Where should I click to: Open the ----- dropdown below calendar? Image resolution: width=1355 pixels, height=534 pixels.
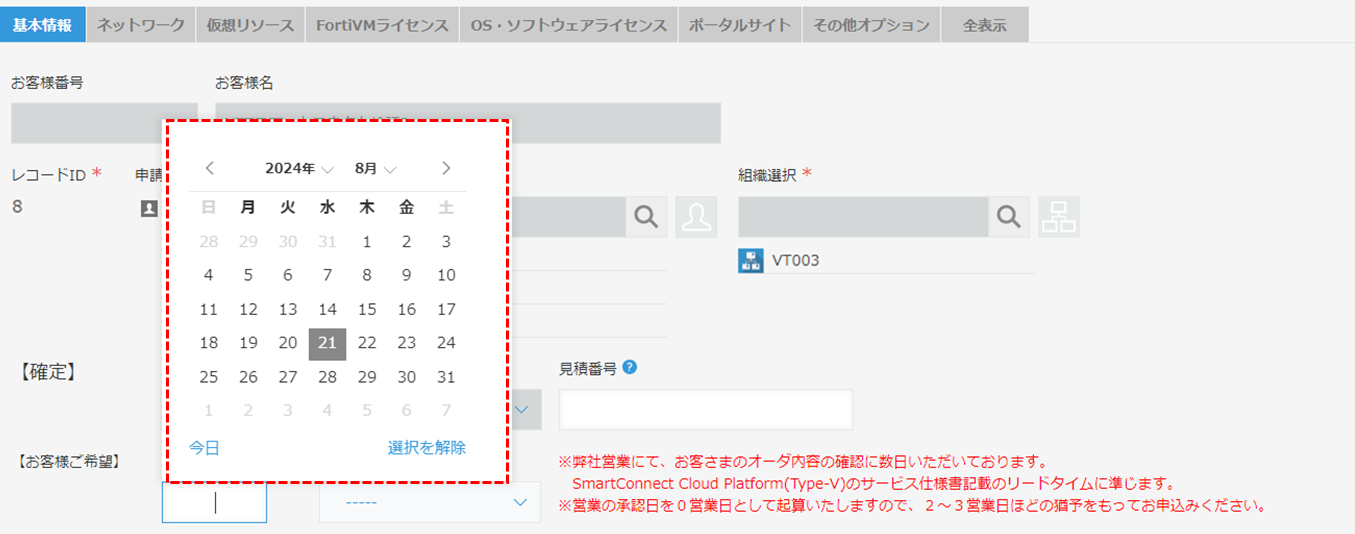pyautogui.click(x=430, y=502)
